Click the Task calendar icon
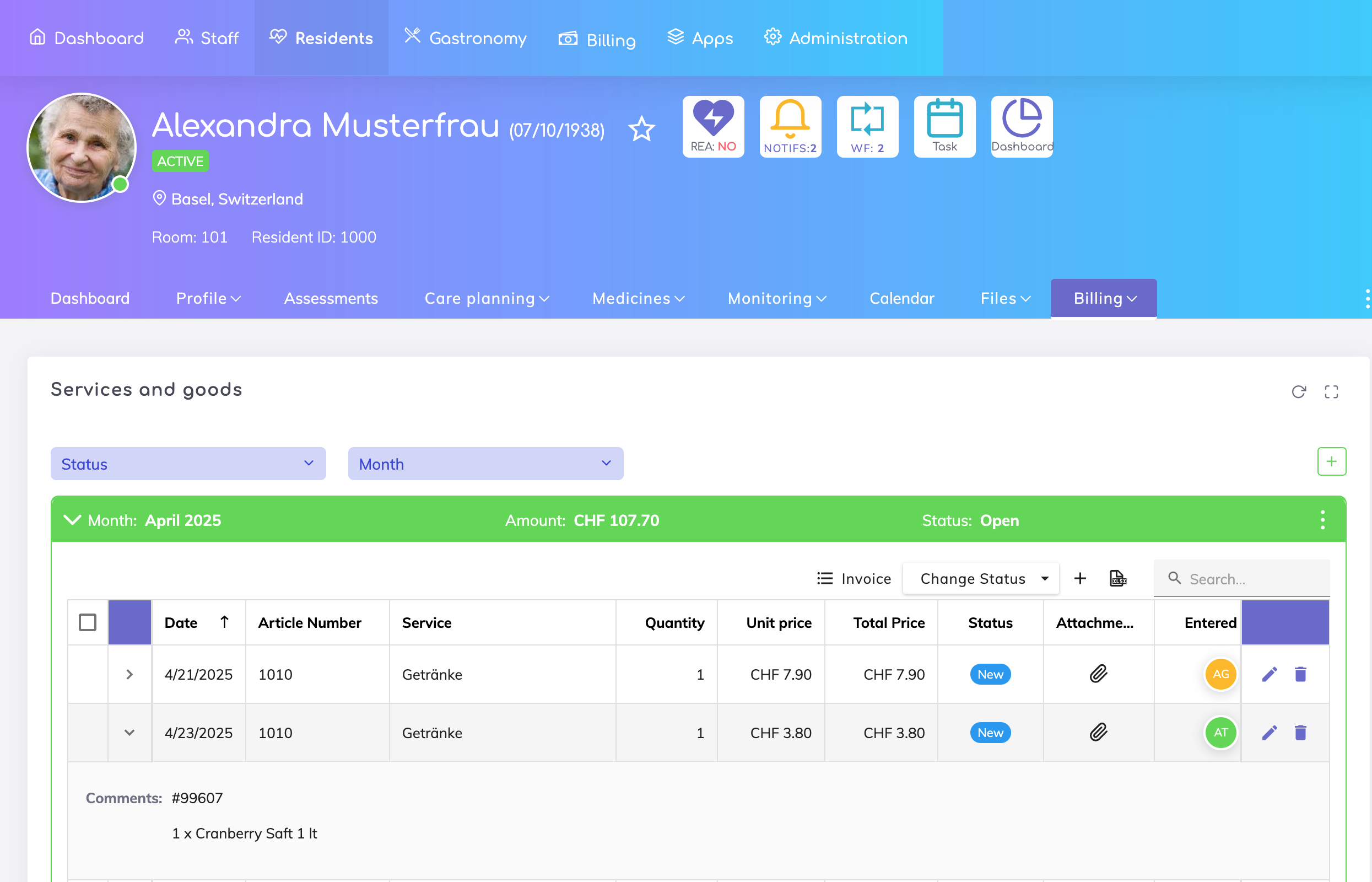Image resolution: width=1372 pixels, height=882 pixels. click(944, 126)
